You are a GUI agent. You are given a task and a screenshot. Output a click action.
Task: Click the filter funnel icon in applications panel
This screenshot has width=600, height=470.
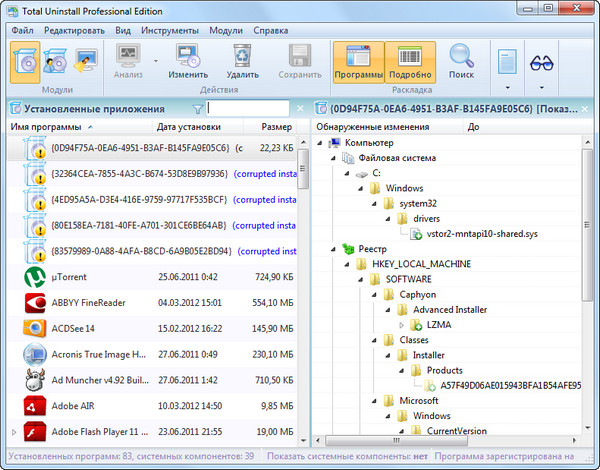(198, 108)
